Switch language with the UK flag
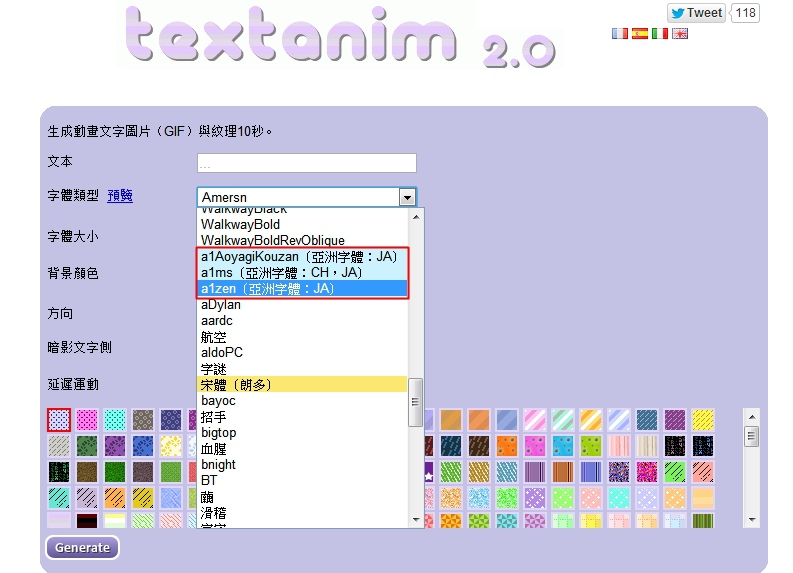Screen dimensions: 793x573 click(680, 34)
